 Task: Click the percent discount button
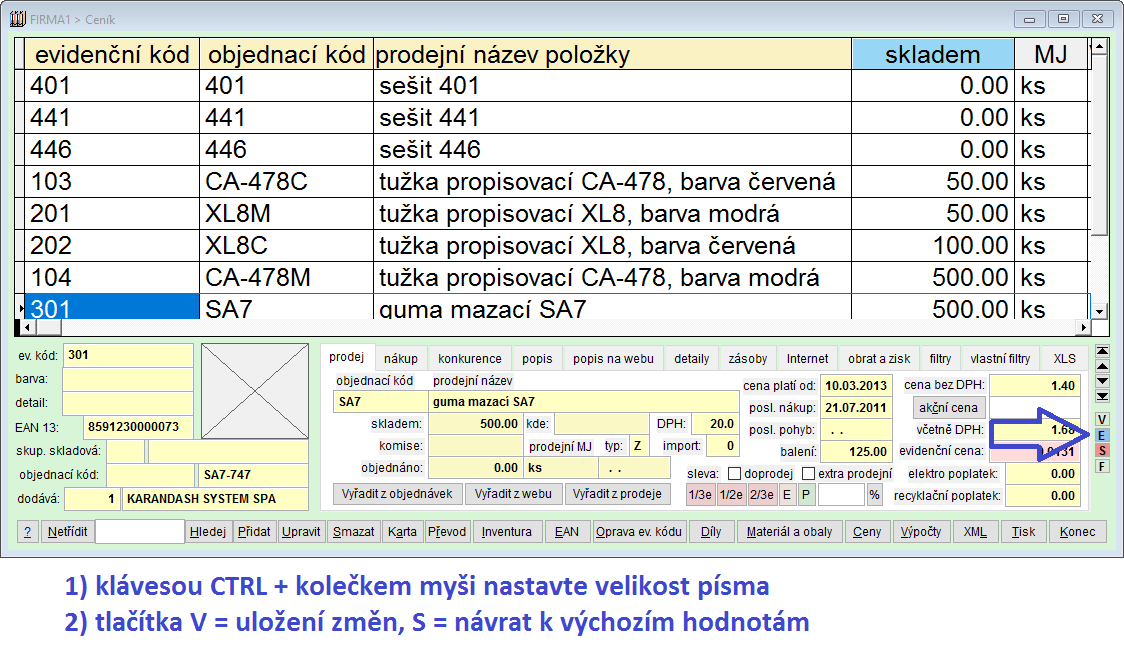click(x=874, y=495)
